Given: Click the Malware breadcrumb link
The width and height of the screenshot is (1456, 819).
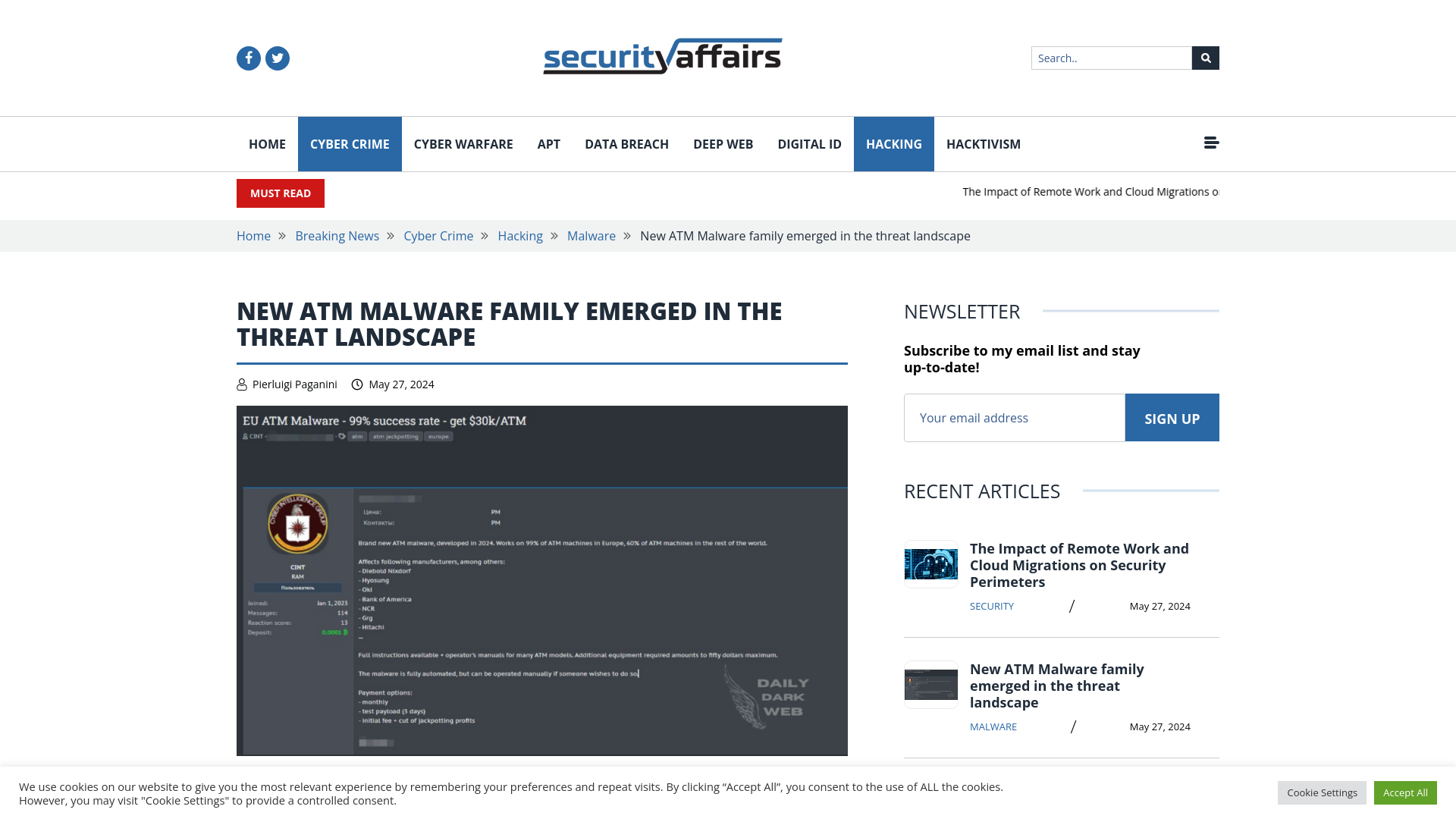Looking at the screenshot, I should point(591,235).
